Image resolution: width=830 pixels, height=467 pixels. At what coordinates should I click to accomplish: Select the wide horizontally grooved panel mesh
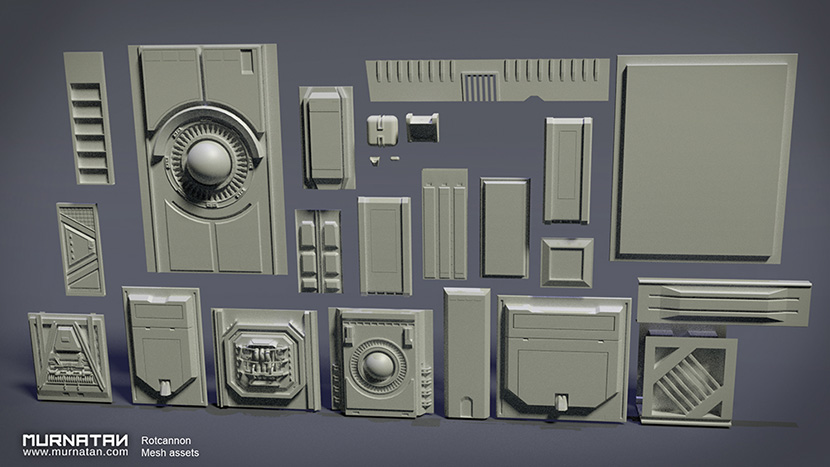[724, 301]
